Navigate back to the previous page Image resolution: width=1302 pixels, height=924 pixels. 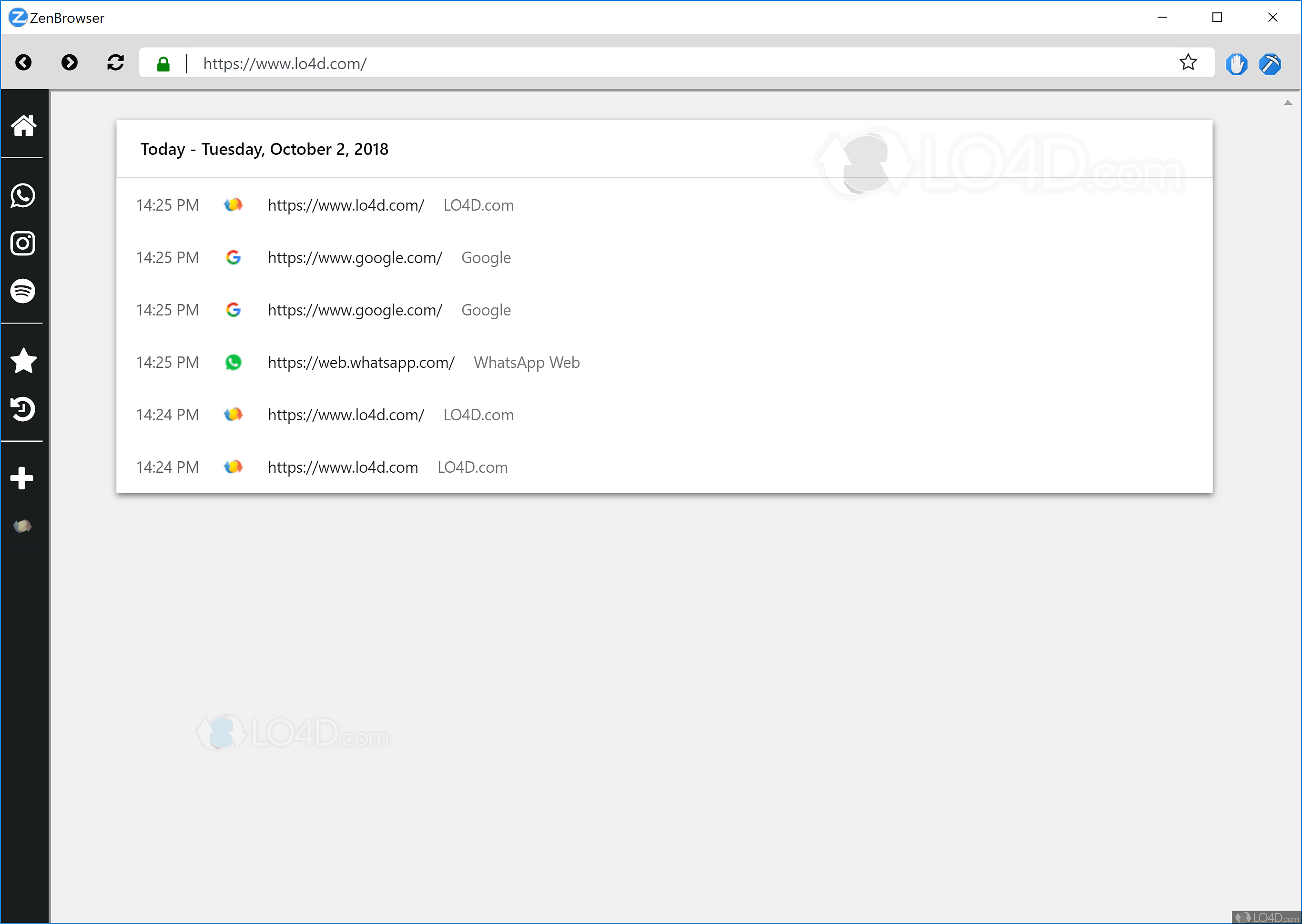pos(23,62)
